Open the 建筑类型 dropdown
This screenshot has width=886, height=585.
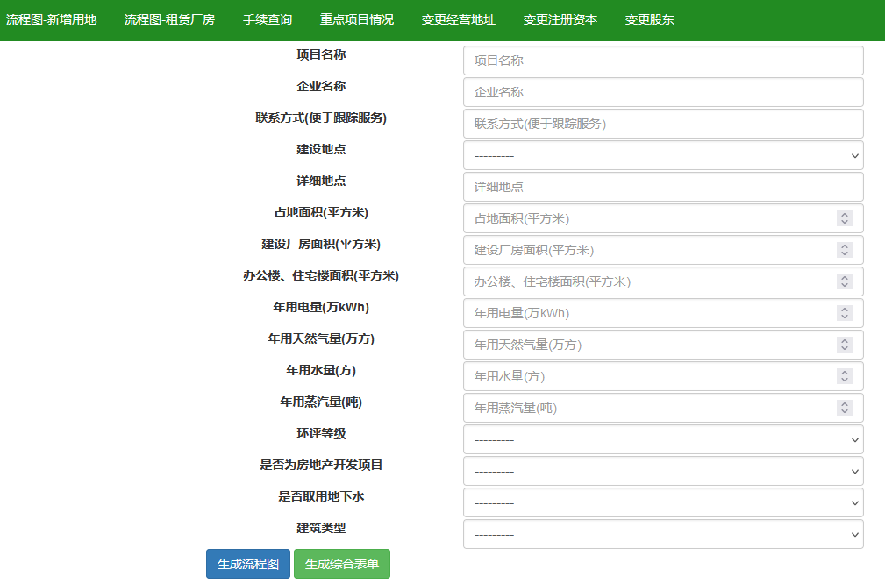pos(663,535)
